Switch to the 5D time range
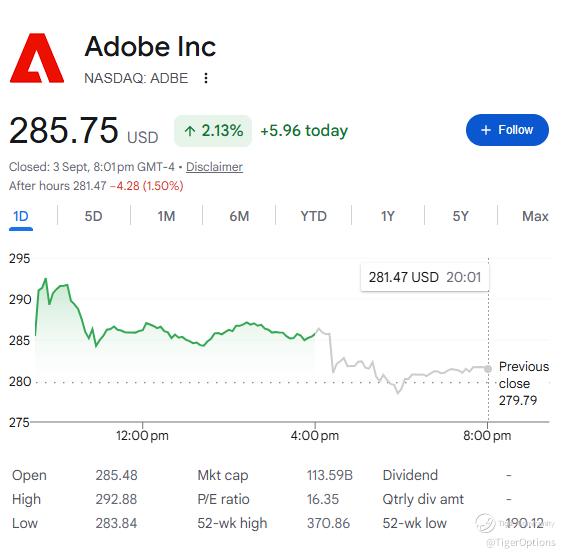 pos(93,217)
